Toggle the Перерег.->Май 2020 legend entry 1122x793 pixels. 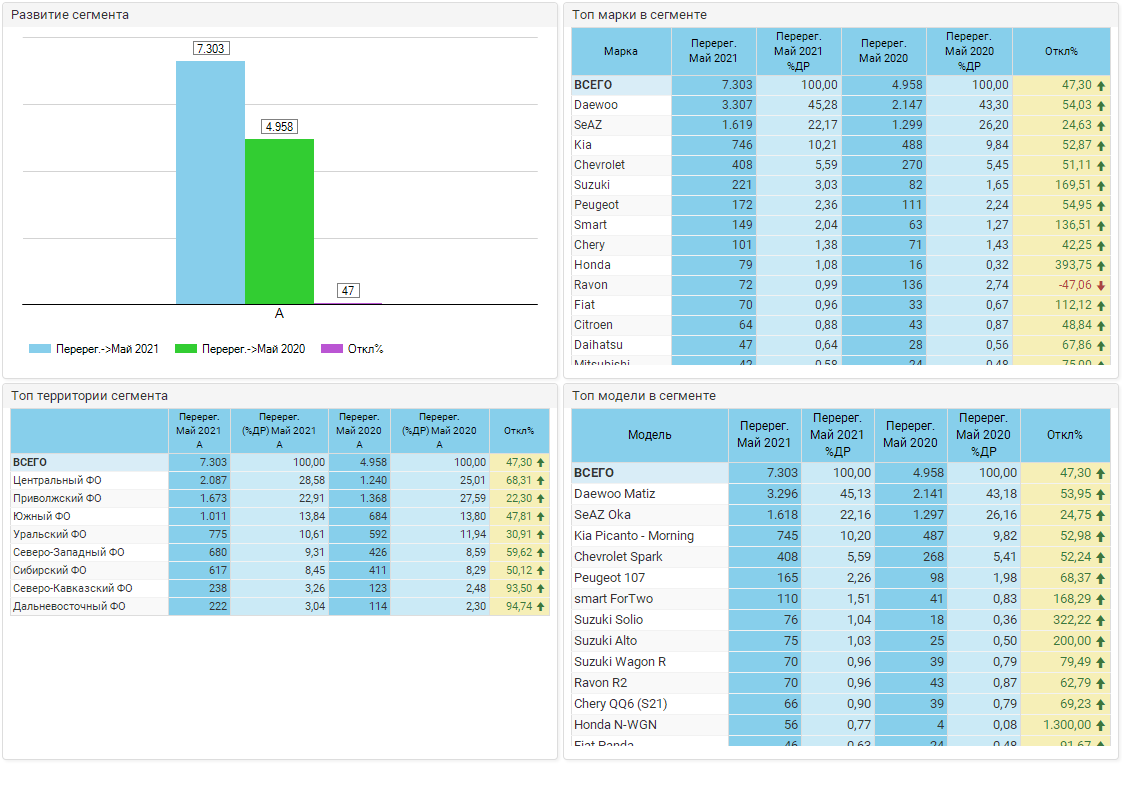[x=240, y=349]
